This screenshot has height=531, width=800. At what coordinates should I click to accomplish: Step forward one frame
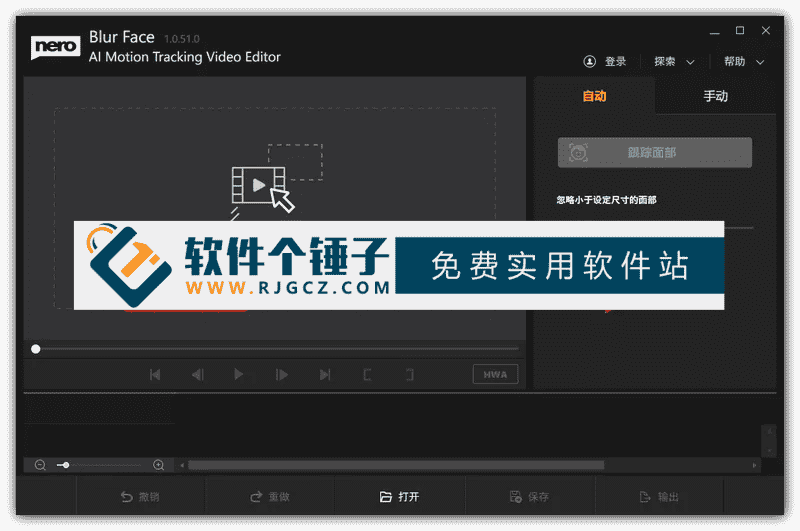pyautogui.click(x=282, y=375)
